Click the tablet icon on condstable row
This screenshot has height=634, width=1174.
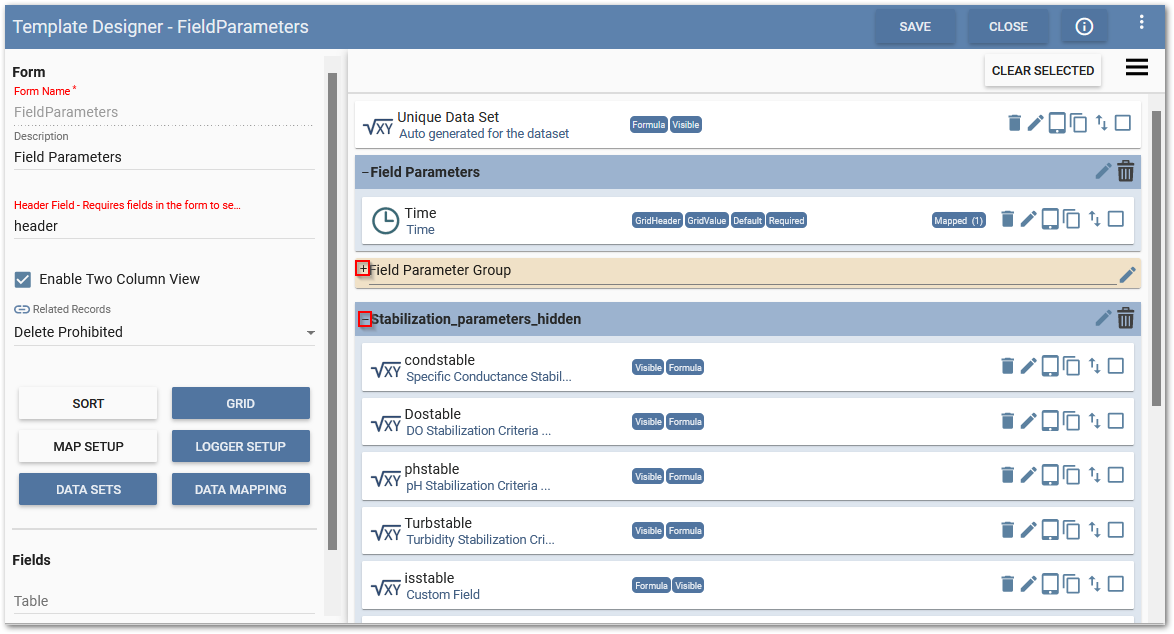1050,366
